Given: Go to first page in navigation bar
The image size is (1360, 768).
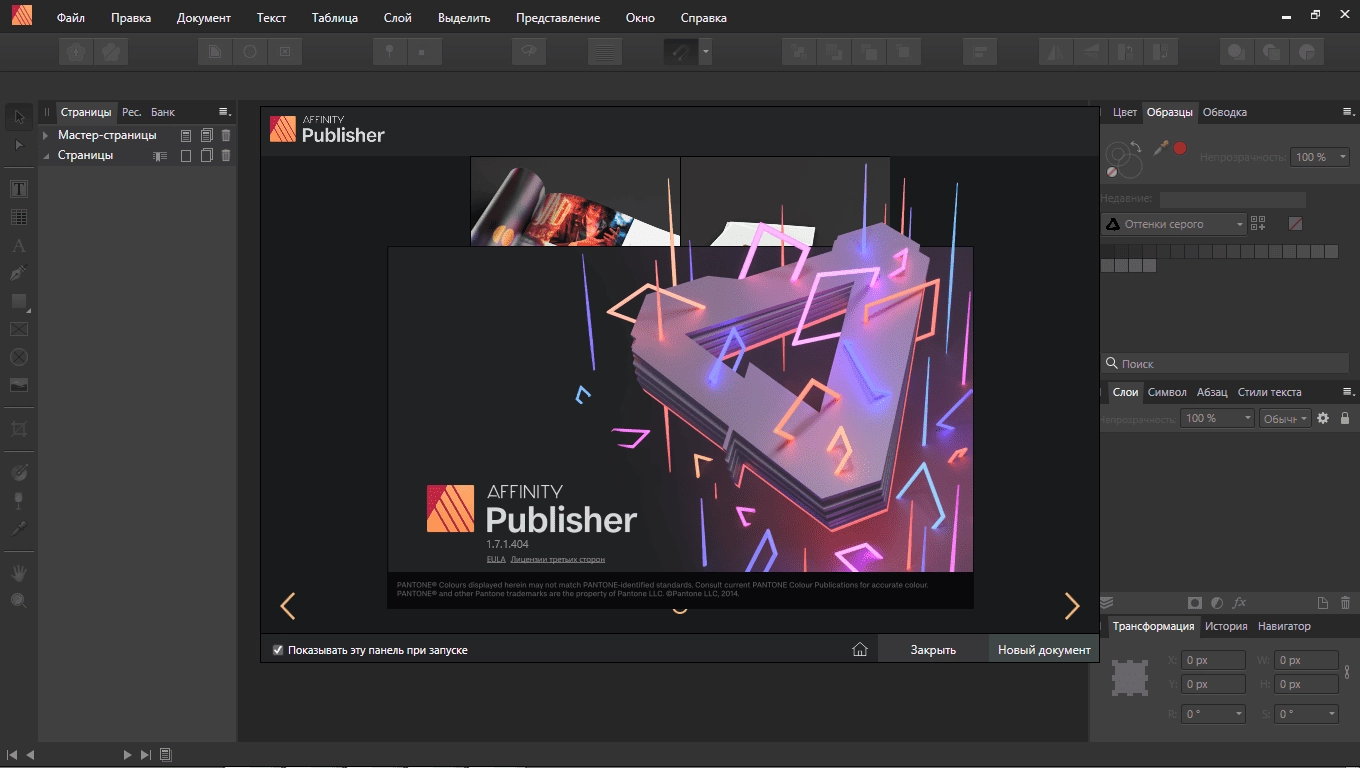Looking at the screenshot, I should pyautogui.click(x=12, y=755).
